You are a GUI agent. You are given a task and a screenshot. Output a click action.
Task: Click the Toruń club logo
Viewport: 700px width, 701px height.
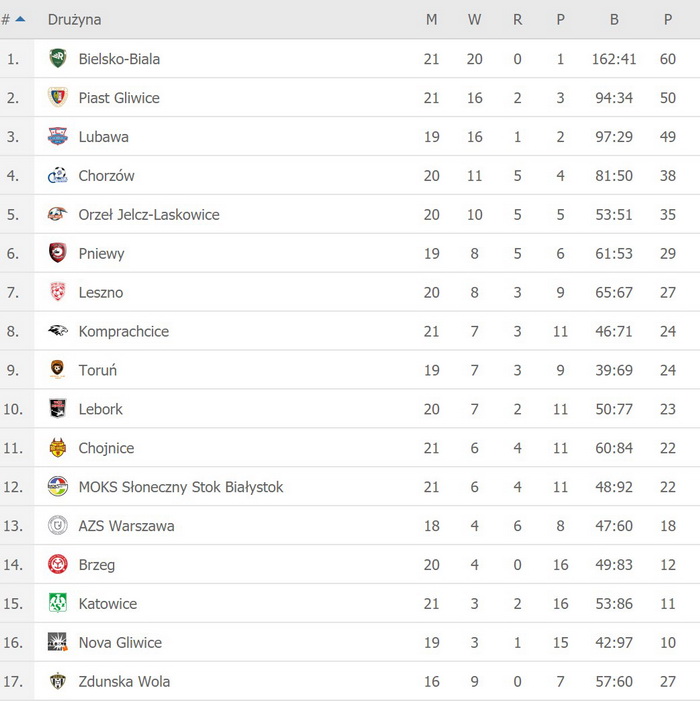(x=58, y=370)
